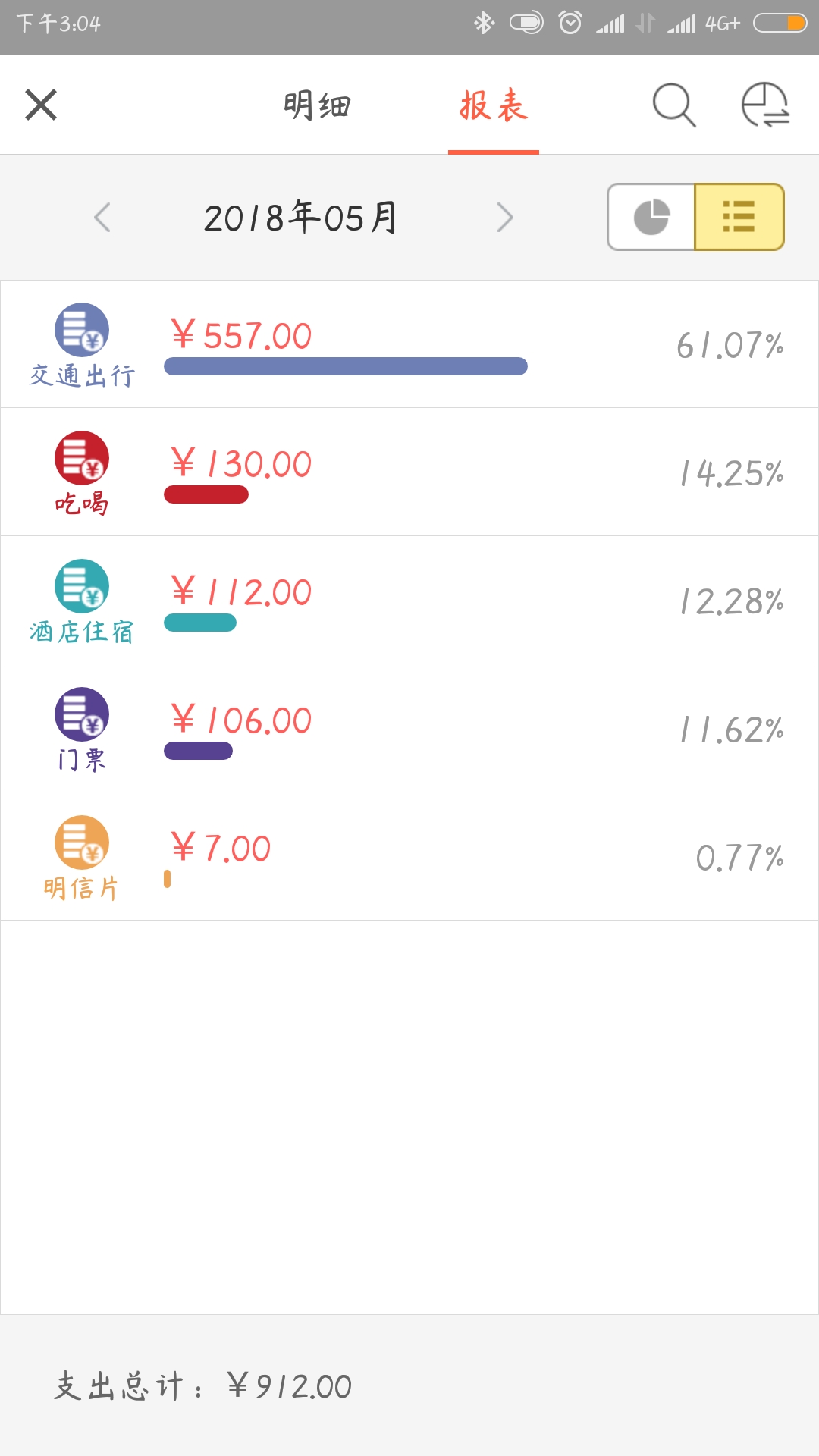This screenshot has height=1456, width=819.
Task: Switch to pie chart view
Action: pyautogui.click(x=651, y=217)
